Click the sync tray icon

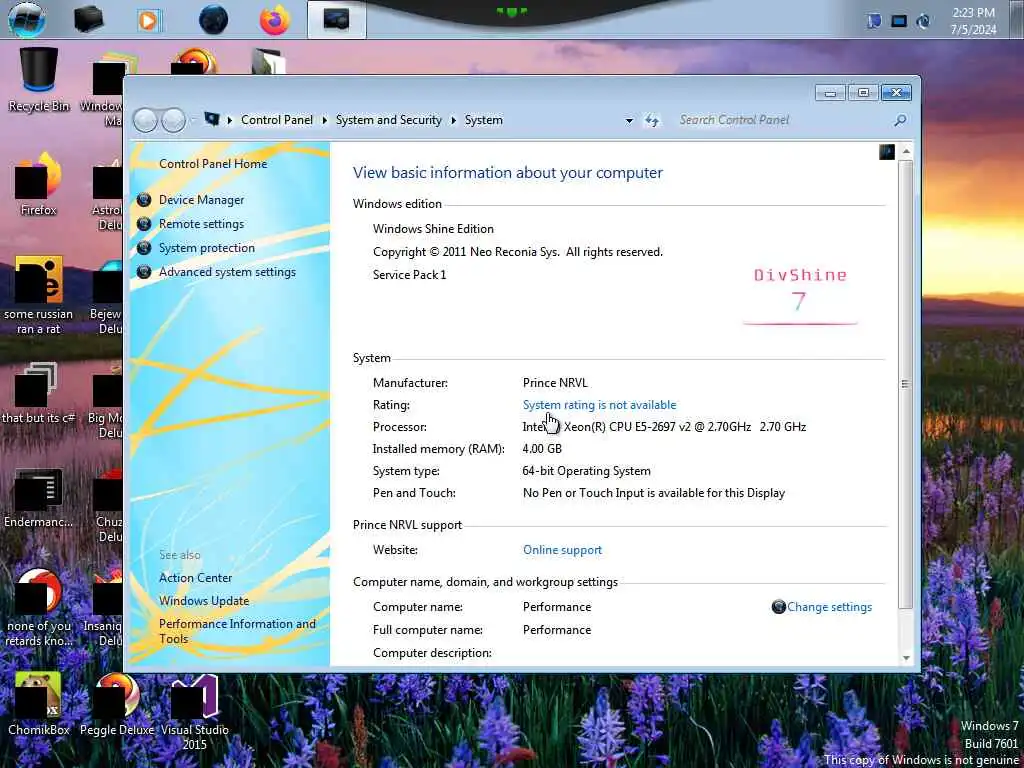pyautogui.click(x=923, y=21)
